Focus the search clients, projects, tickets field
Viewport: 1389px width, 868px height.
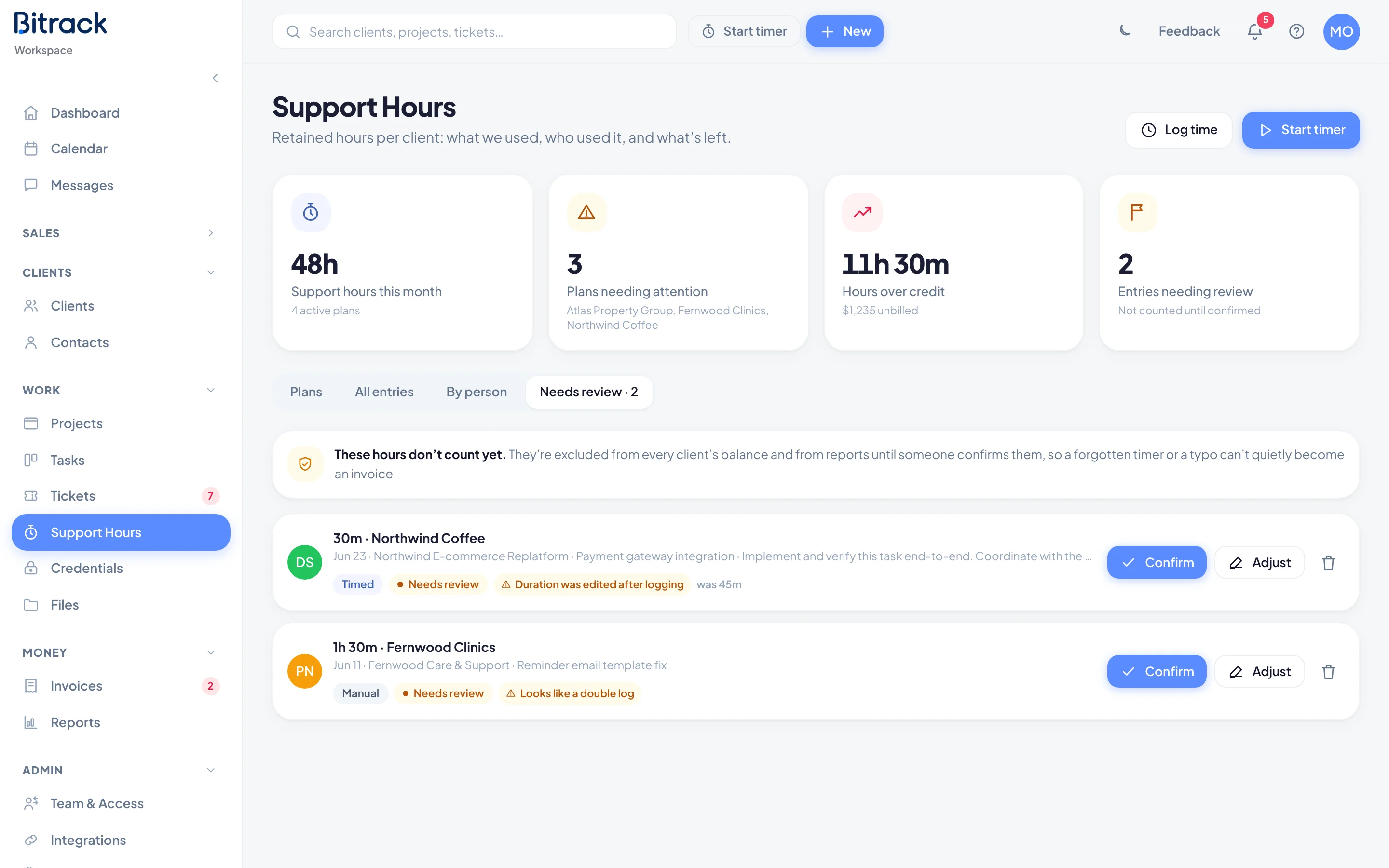click(475, 31)
